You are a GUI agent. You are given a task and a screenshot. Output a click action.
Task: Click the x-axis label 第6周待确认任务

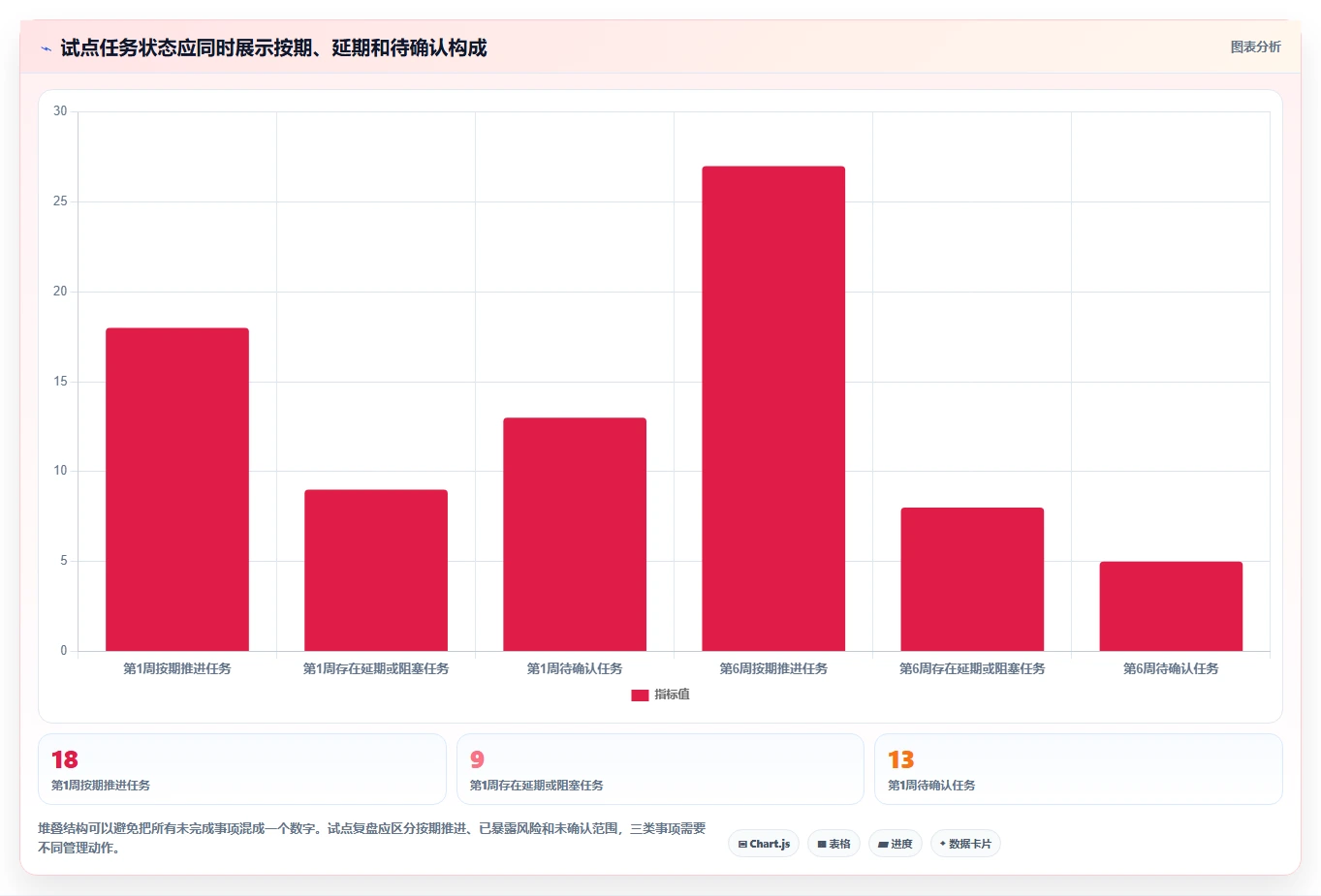[x=1171, y=668]
